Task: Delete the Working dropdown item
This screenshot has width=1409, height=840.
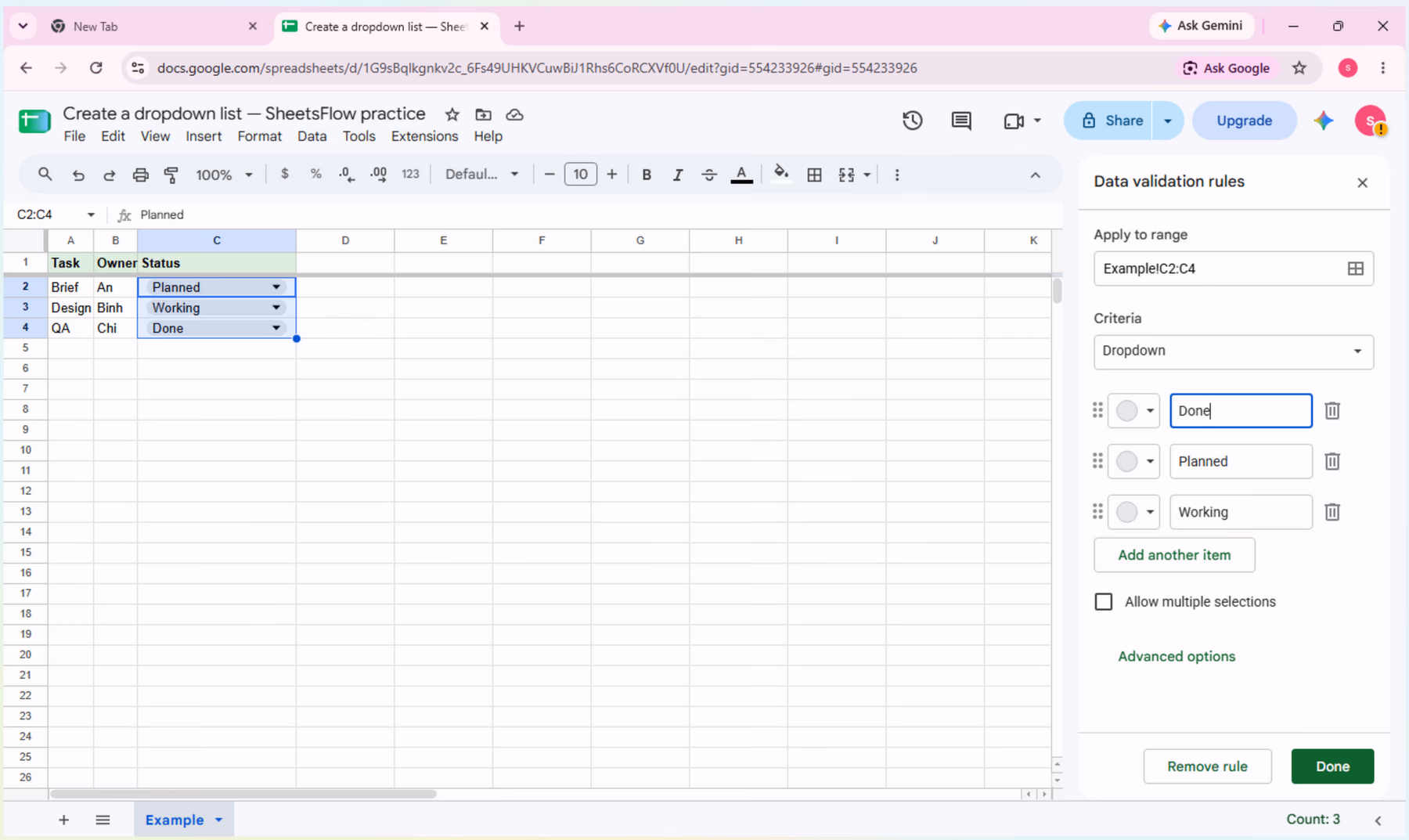Action: click(x=1332, y=512)
